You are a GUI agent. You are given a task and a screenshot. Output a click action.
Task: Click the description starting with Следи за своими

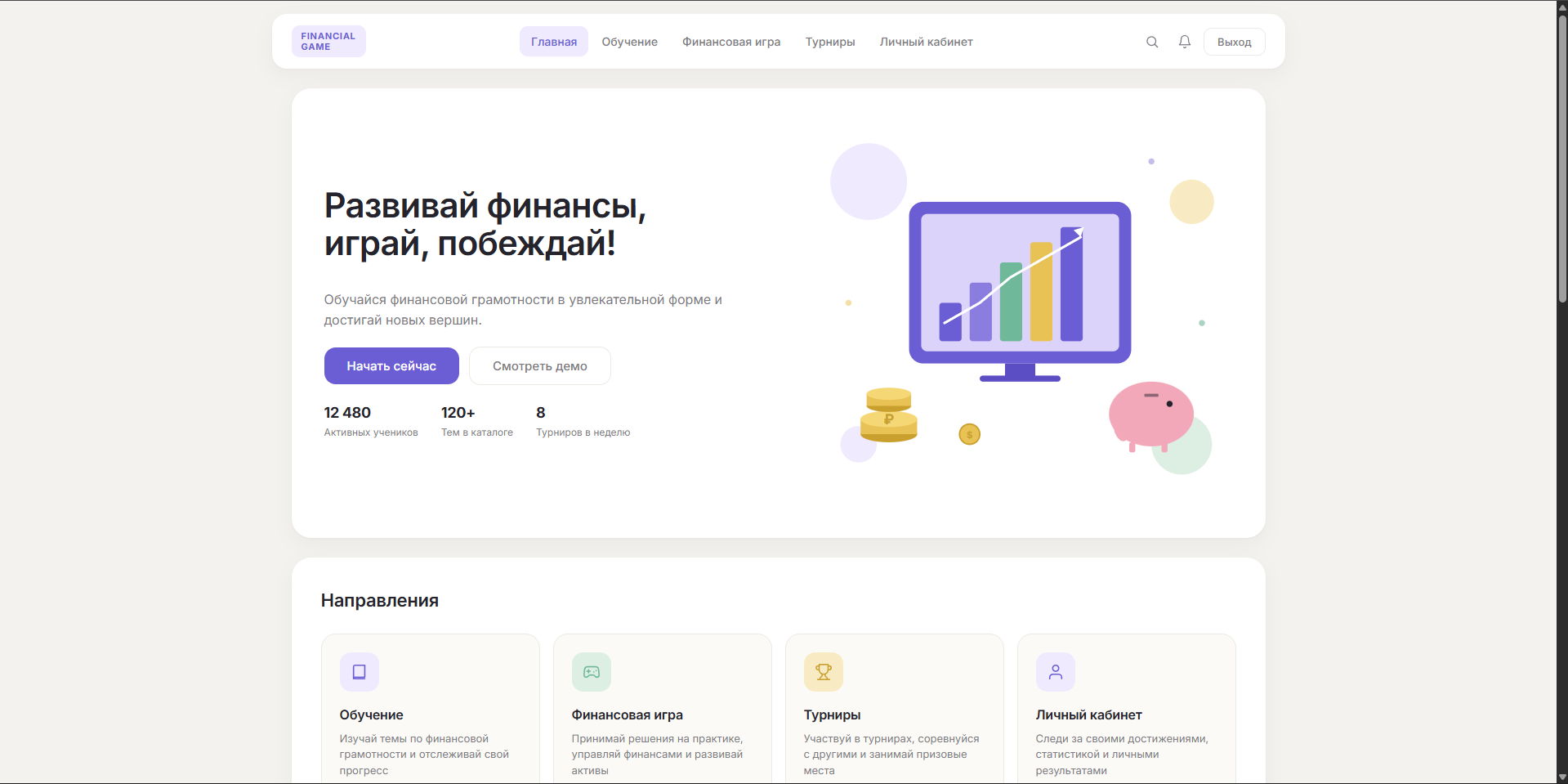(1122, 755)
